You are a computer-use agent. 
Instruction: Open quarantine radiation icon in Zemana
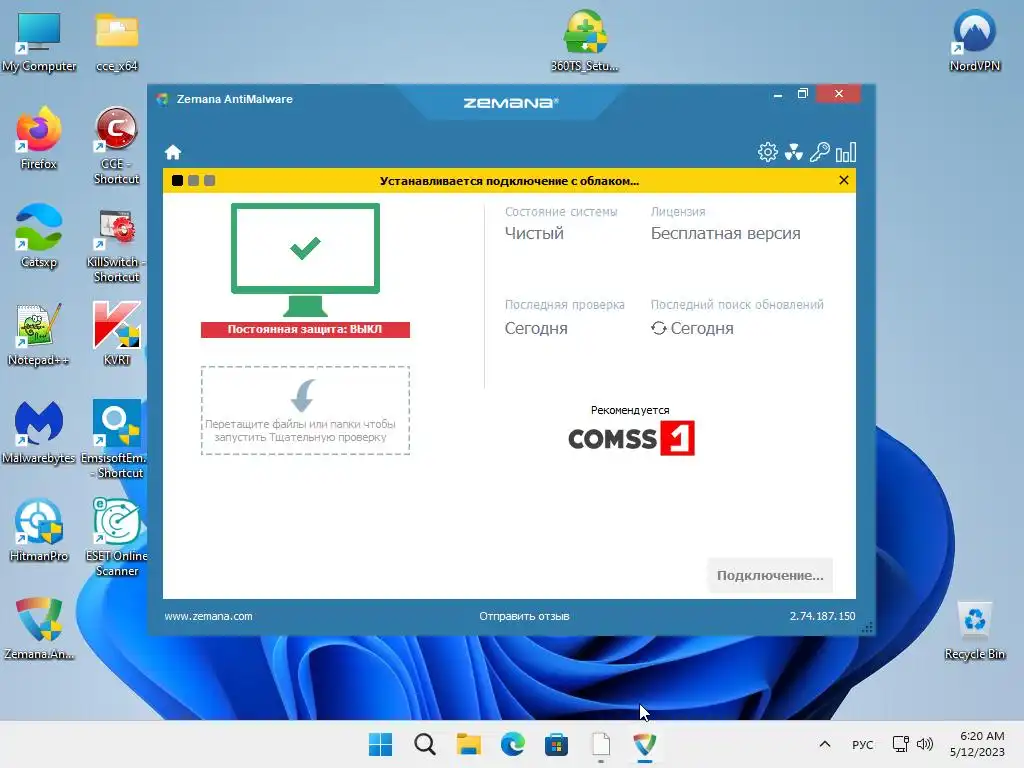point(793,152)
